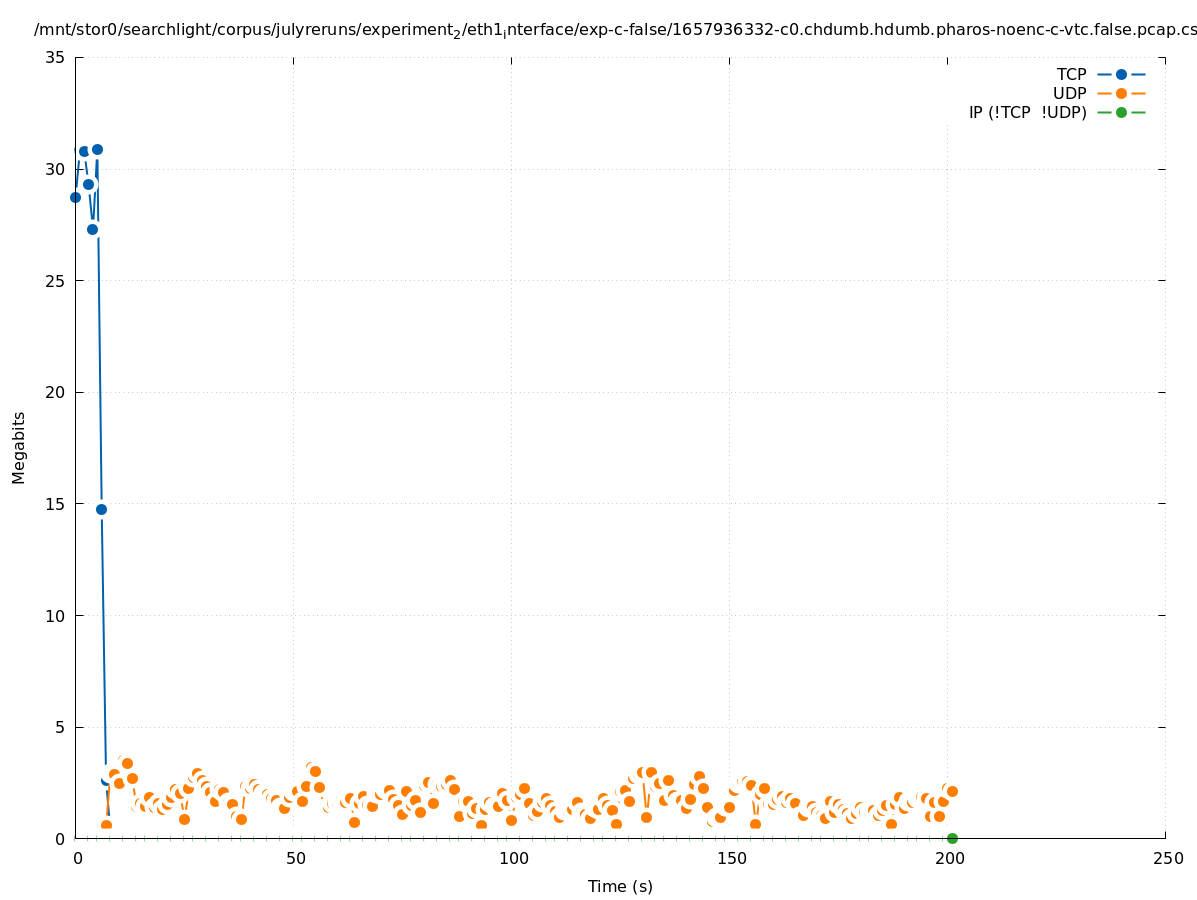The height and width of the screenshot is (900, 1197).
Task: Click the 150 tick label on time axis
Action: [x=730, y=859]
